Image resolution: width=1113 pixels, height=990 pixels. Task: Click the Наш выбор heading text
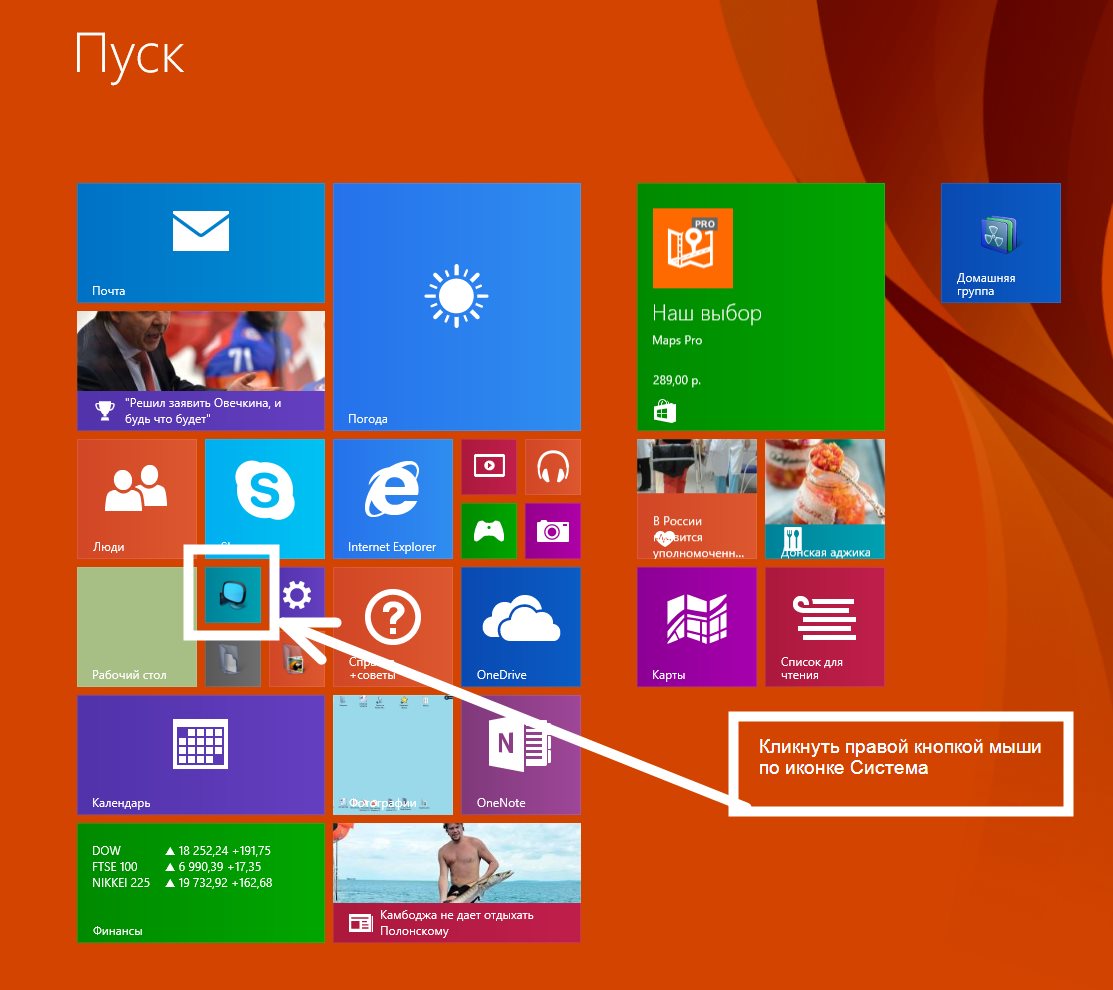point(707,313)
